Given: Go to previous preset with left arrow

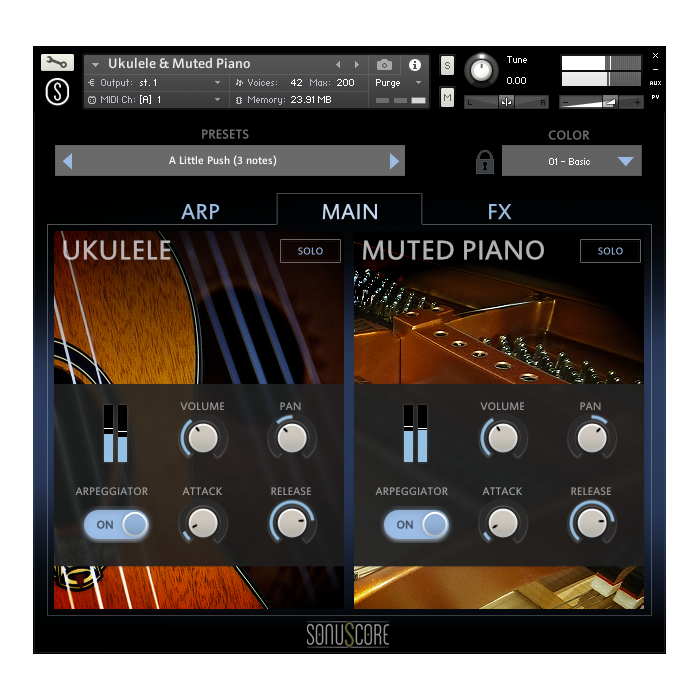Looking at the screenshot, I should coord(67,161).
